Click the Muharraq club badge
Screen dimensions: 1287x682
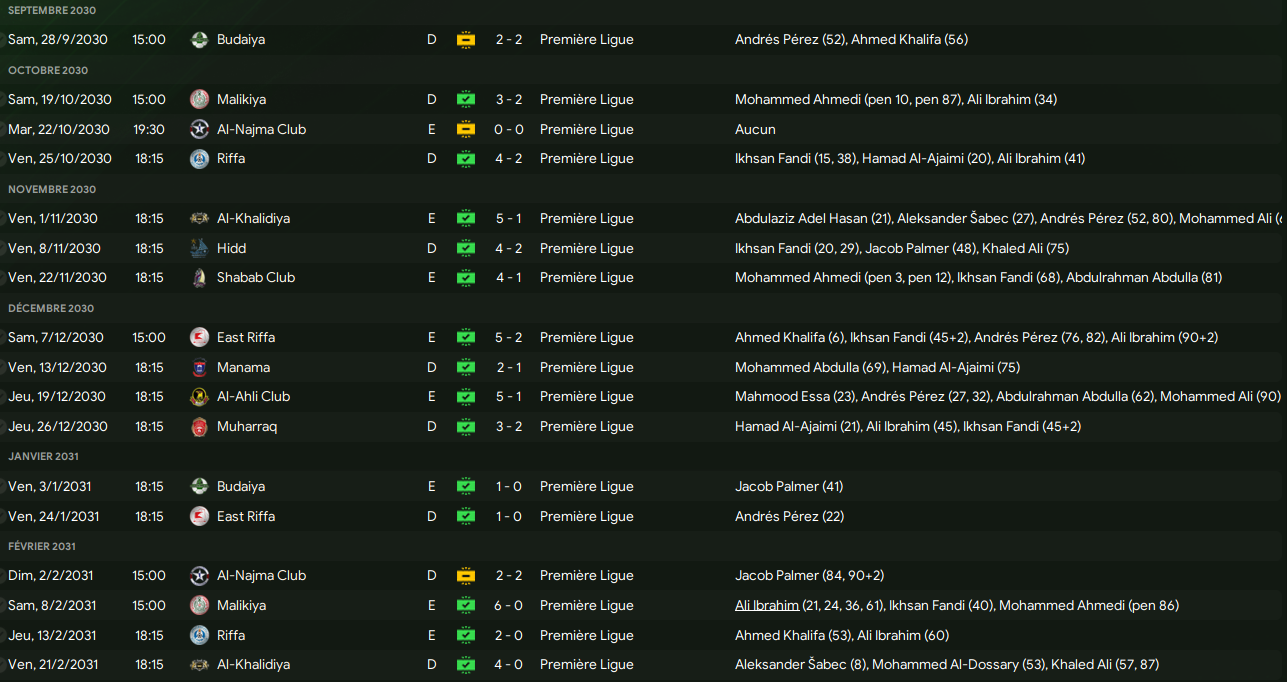[x=199, y=426]
